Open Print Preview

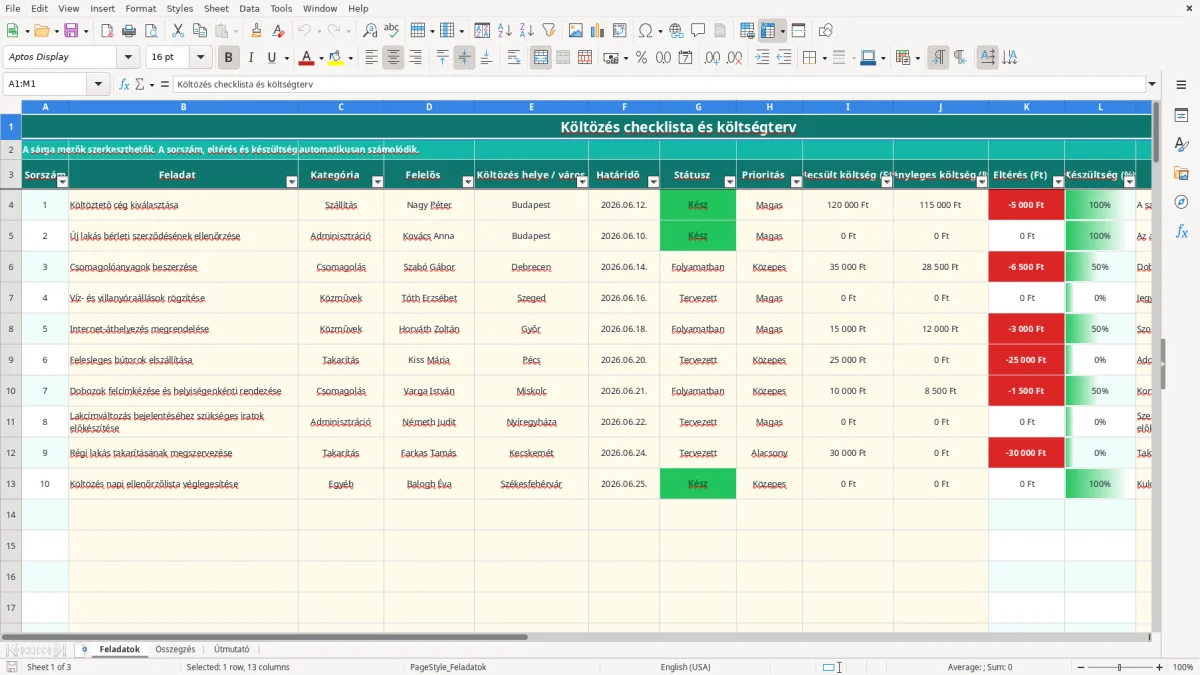click(x=149, y=31)
